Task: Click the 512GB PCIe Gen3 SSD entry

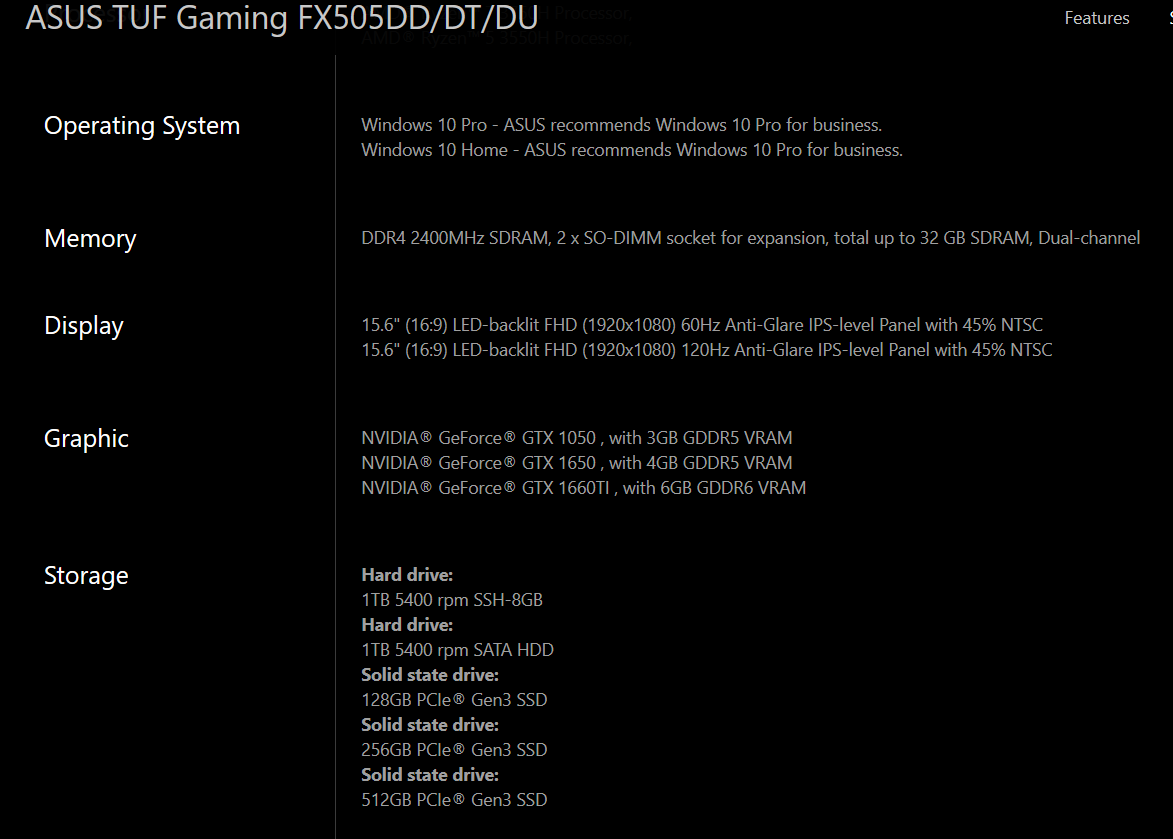Action: point(454,800)
